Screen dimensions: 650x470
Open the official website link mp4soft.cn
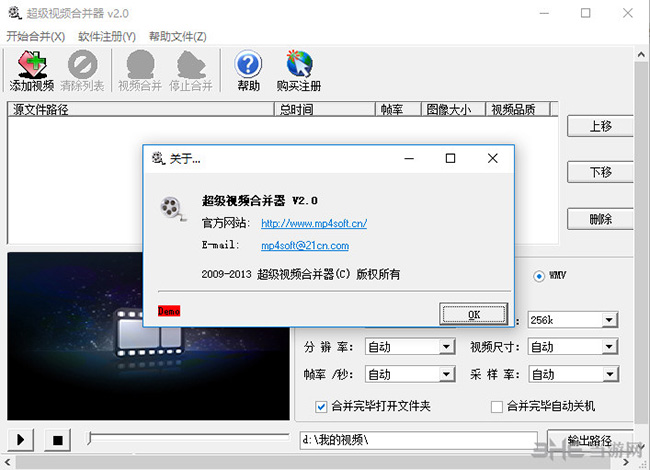314,223
